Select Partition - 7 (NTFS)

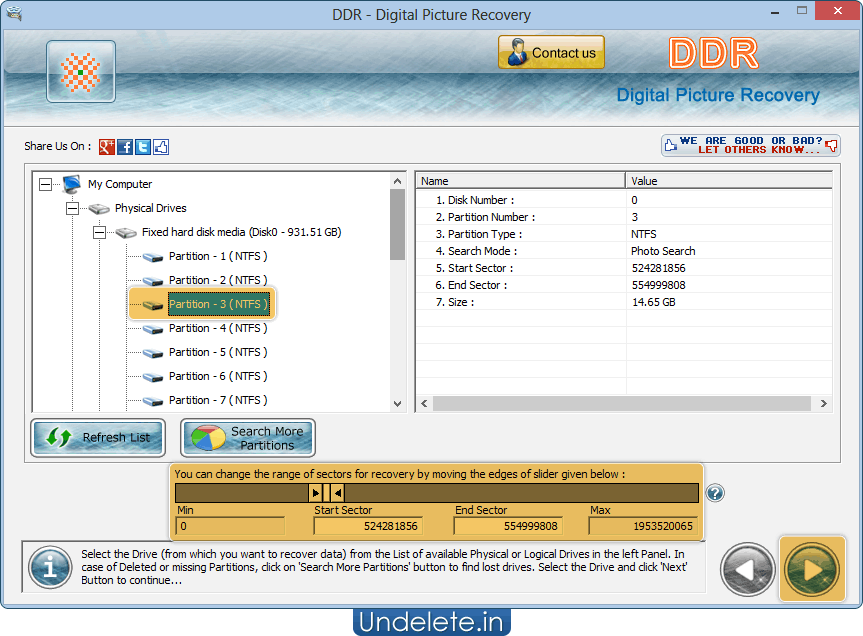(218, 401)
